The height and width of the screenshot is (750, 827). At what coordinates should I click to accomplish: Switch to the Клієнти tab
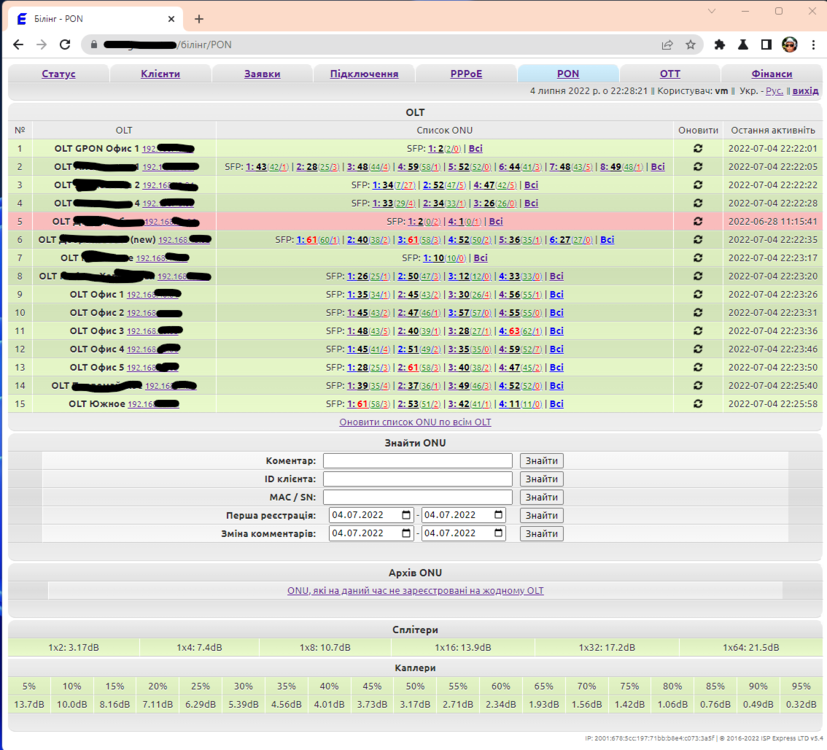point(160,73)
